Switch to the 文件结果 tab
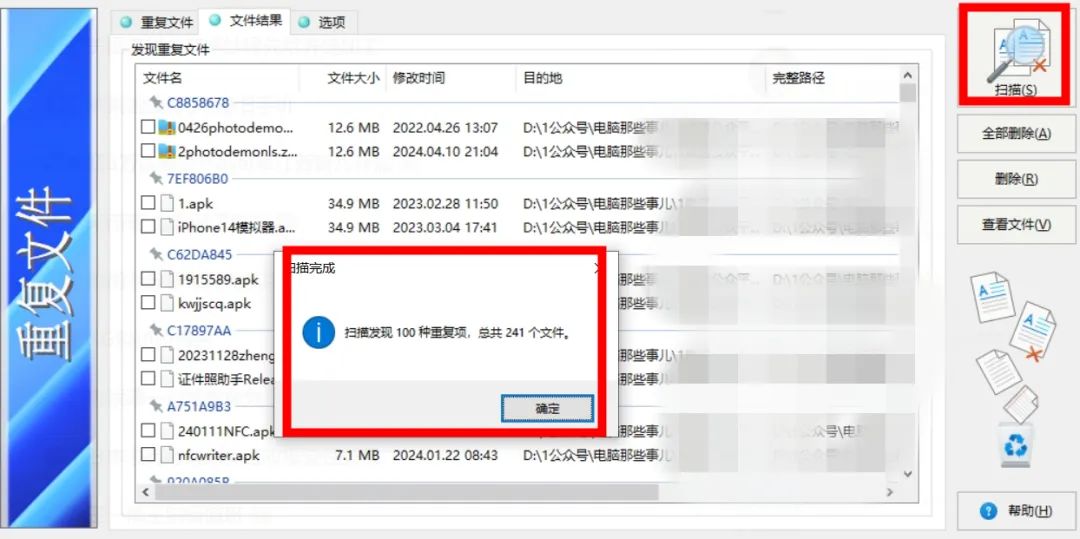This screenshot has height=539, width=1080. click(x=245, y=21)
